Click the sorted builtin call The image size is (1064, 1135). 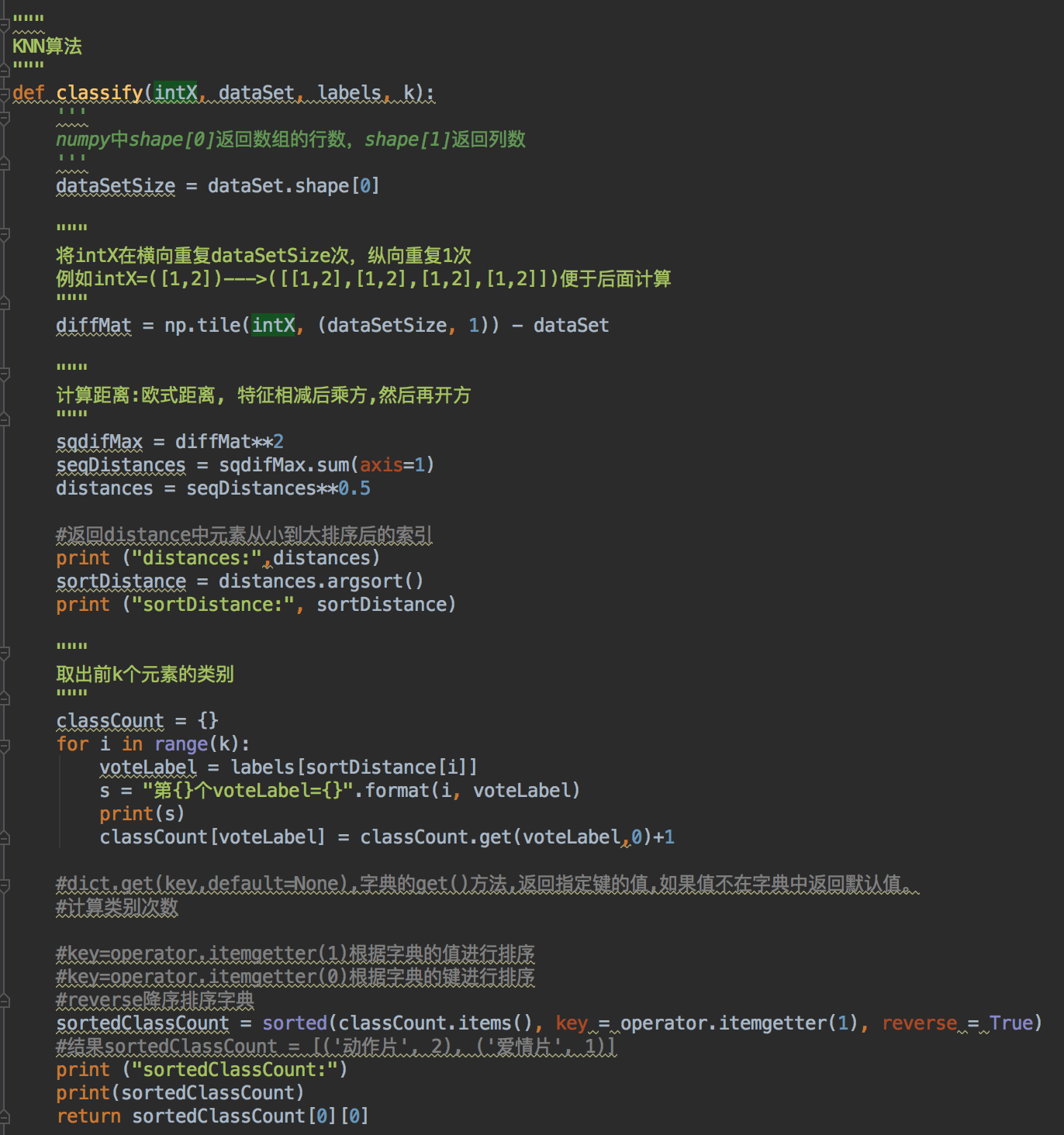295,1023
